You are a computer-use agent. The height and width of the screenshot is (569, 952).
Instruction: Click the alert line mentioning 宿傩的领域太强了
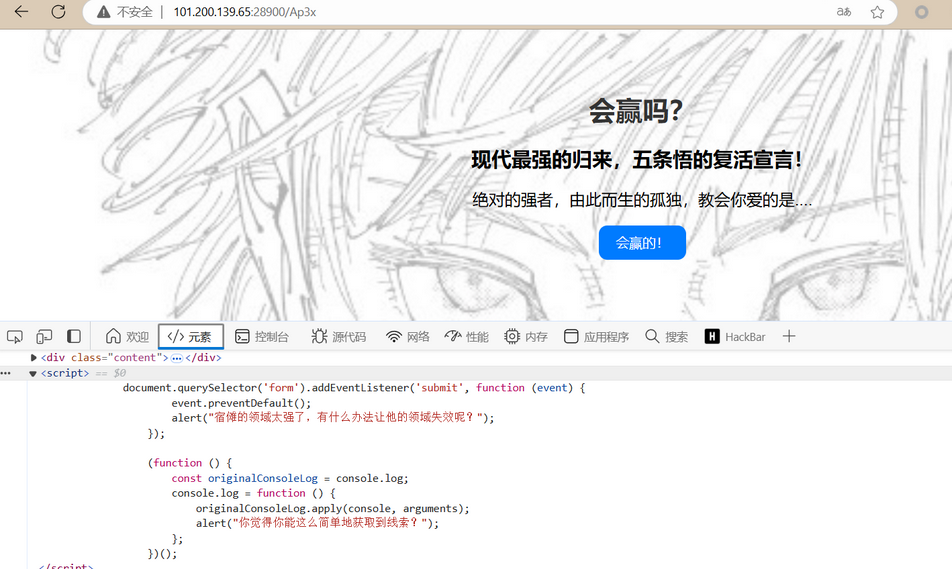point(333,418)
